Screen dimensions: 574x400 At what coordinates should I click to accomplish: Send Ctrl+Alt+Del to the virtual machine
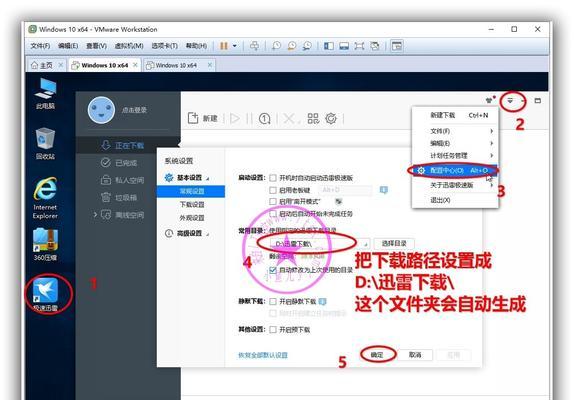click(x=254, y=46)
